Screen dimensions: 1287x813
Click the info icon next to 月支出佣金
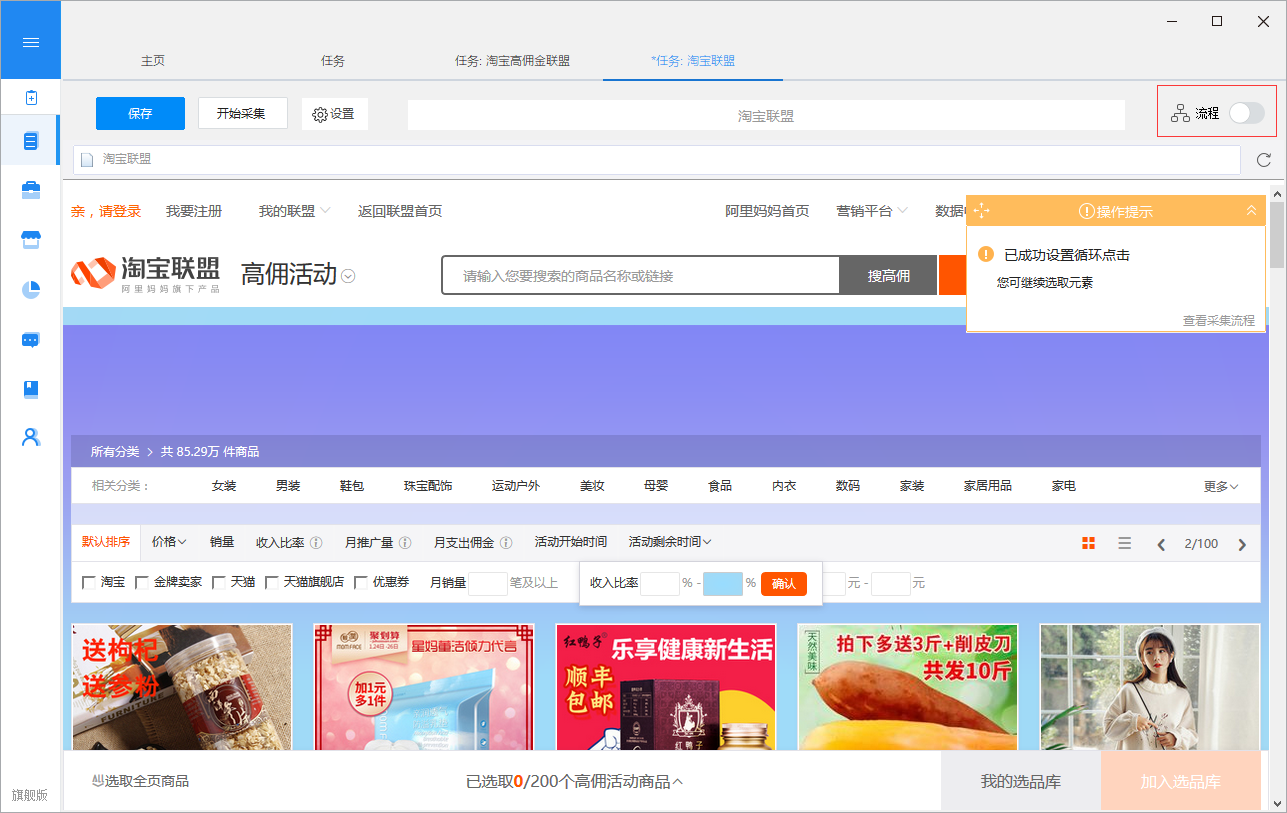[x=506, y=543]
